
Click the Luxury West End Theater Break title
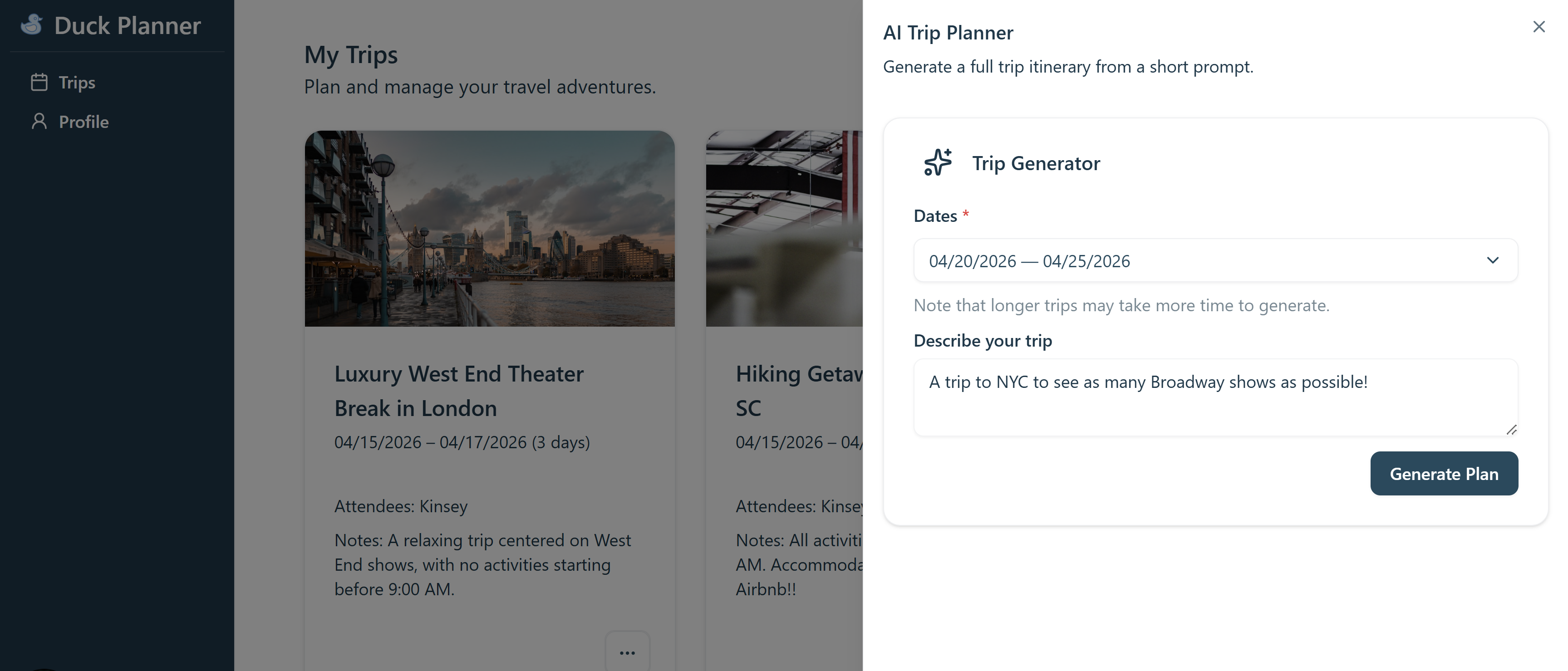point(459,391)
